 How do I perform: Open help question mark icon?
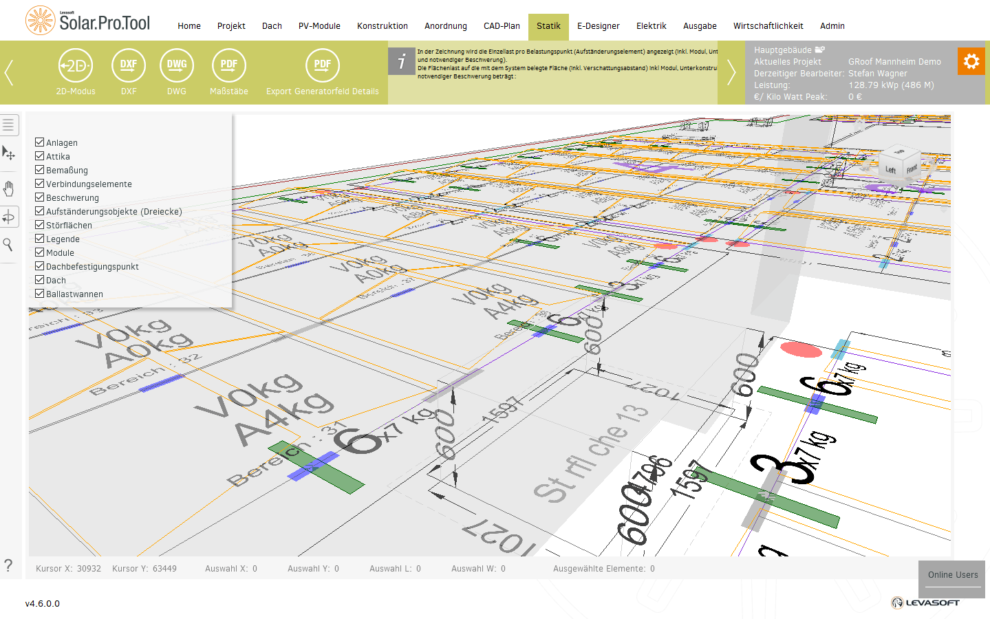point(9,566)
